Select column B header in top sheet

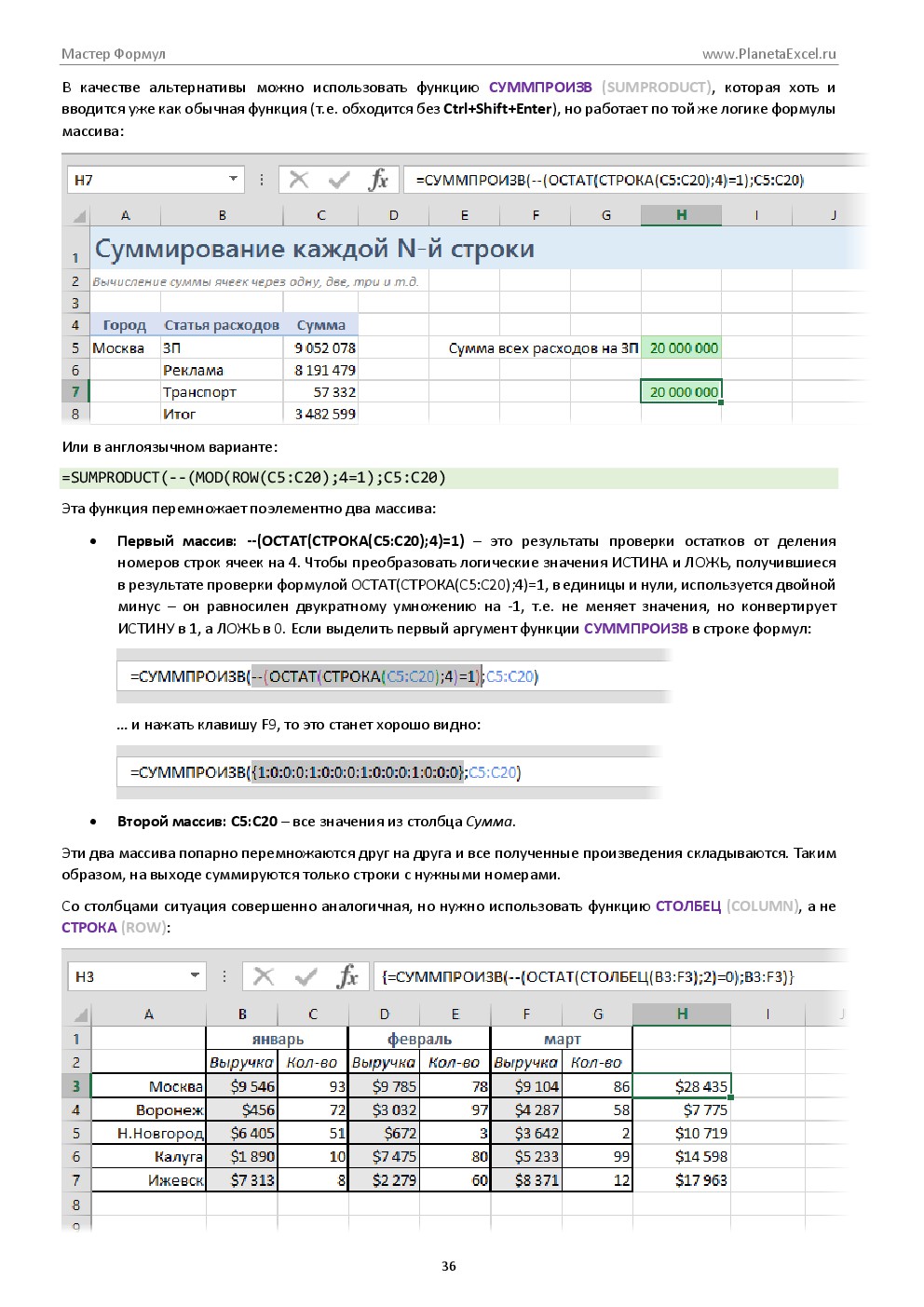(223, 215)
